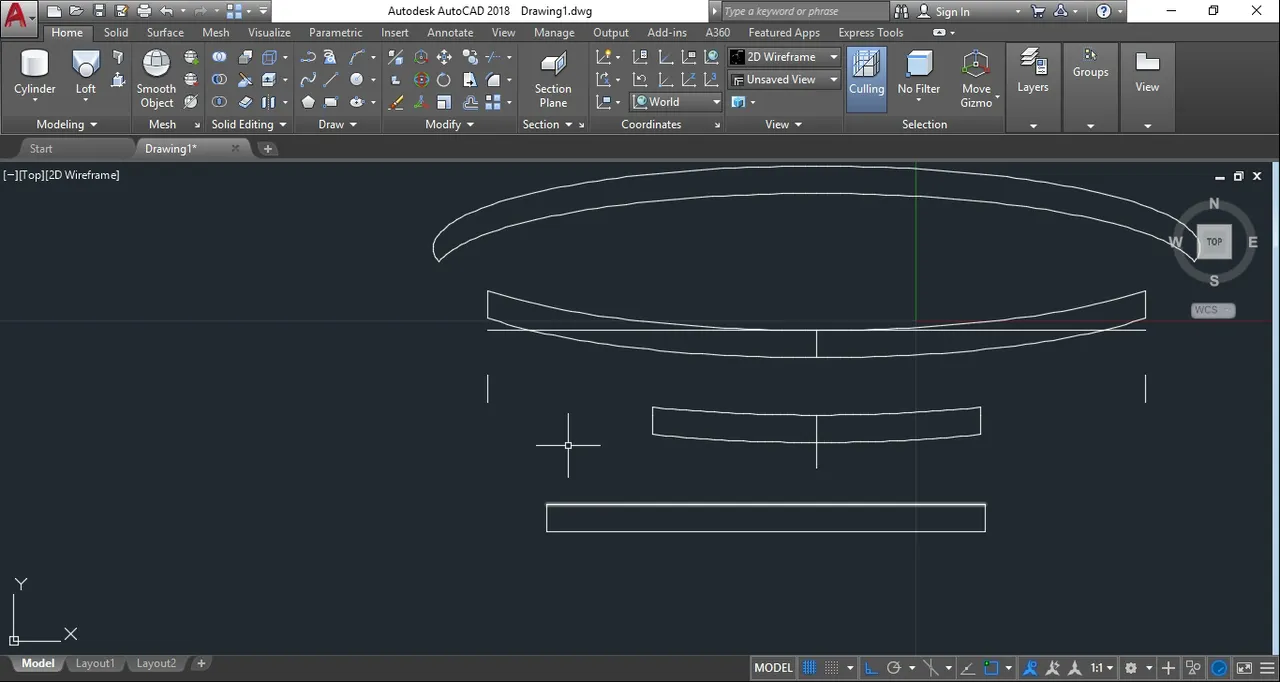The width and height of the screenshot is (1280, 682).
Task: Click the TOP face of the ViewCube
Action: [x=1214, y=241]
